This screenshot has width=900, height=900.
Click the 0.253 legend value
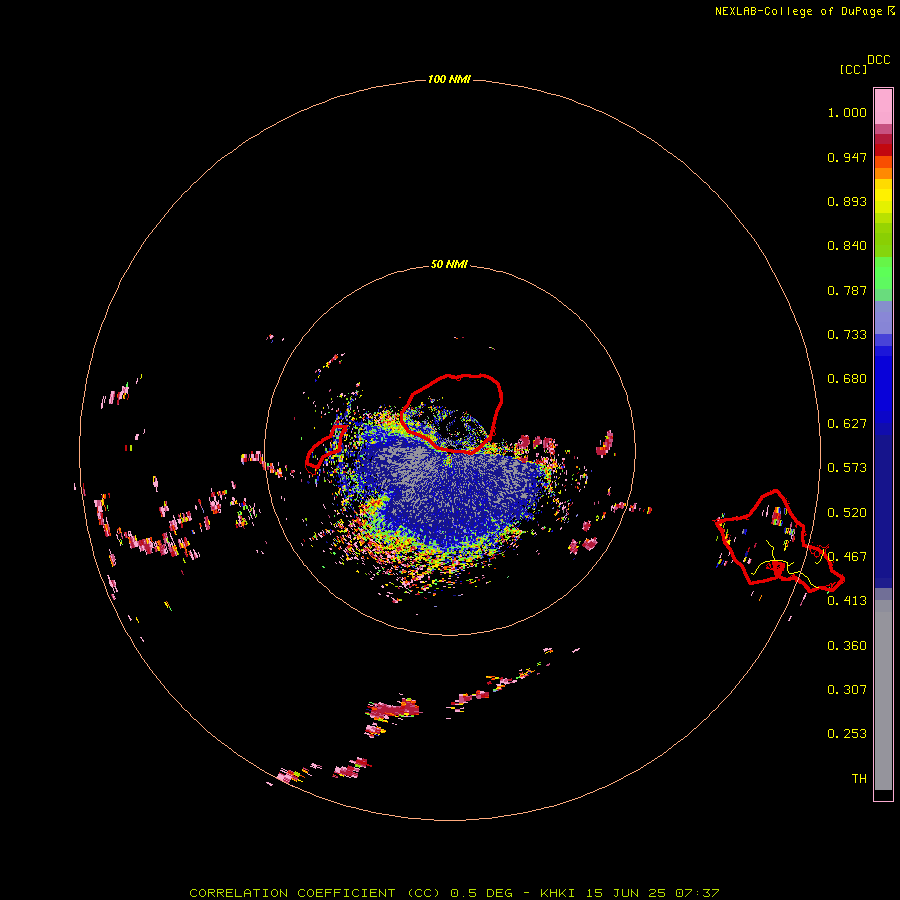coord(847,734)
